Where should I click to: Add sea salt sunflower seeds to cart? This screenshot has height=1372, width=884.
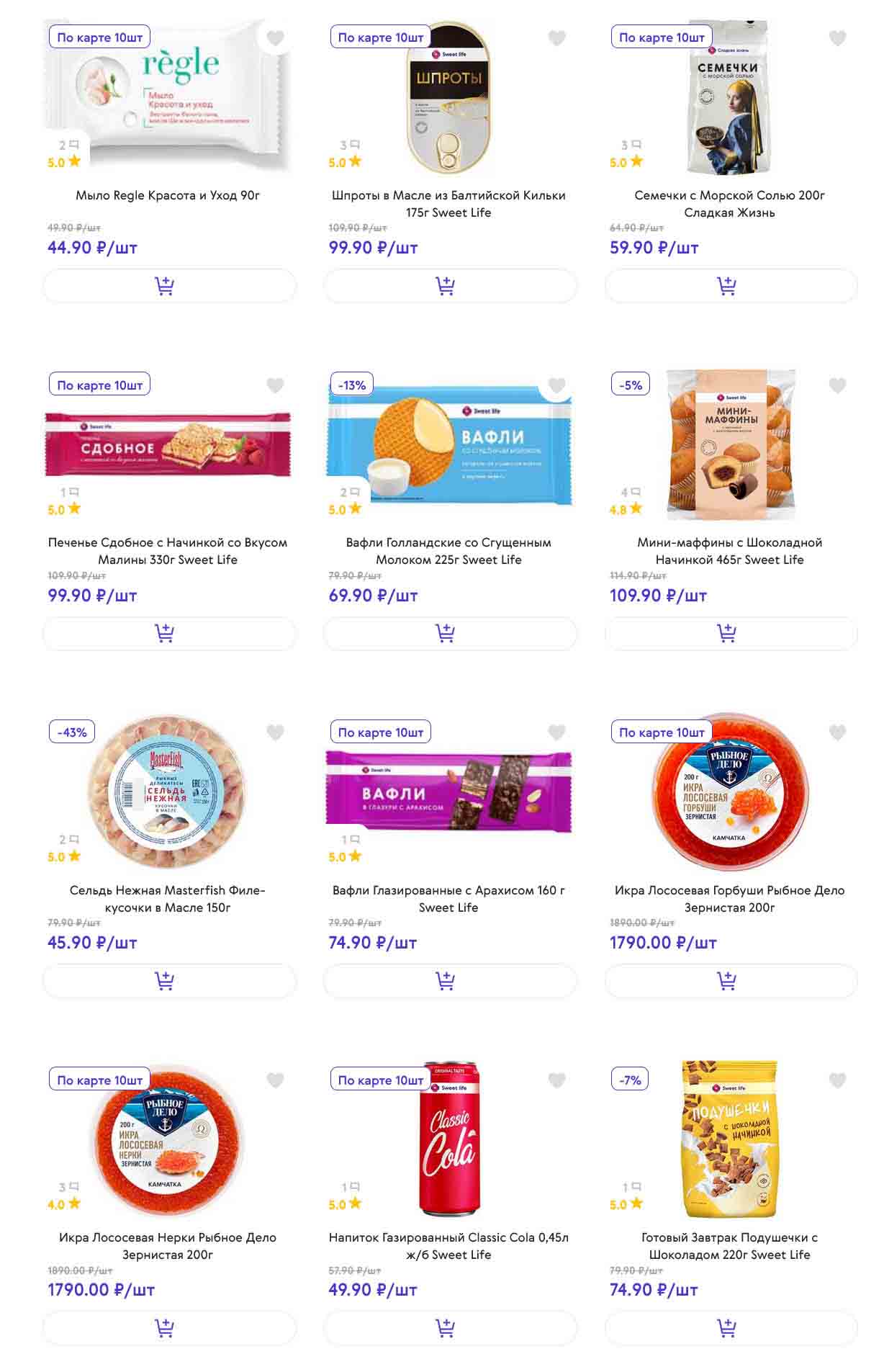[x=731, y=286]
